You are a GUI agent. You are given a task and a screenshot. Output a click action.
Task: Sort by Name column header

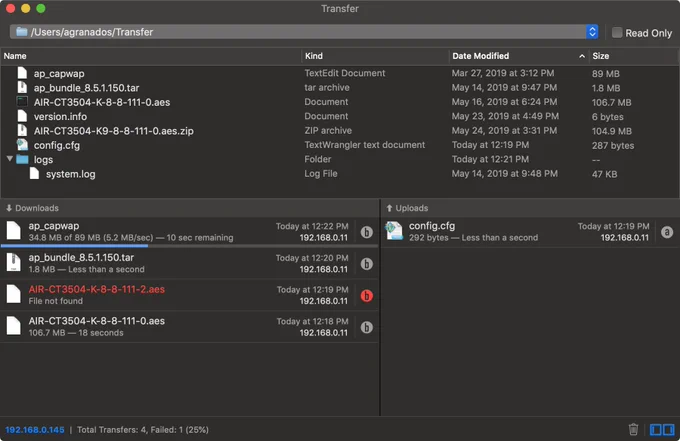tap(15, 56)
